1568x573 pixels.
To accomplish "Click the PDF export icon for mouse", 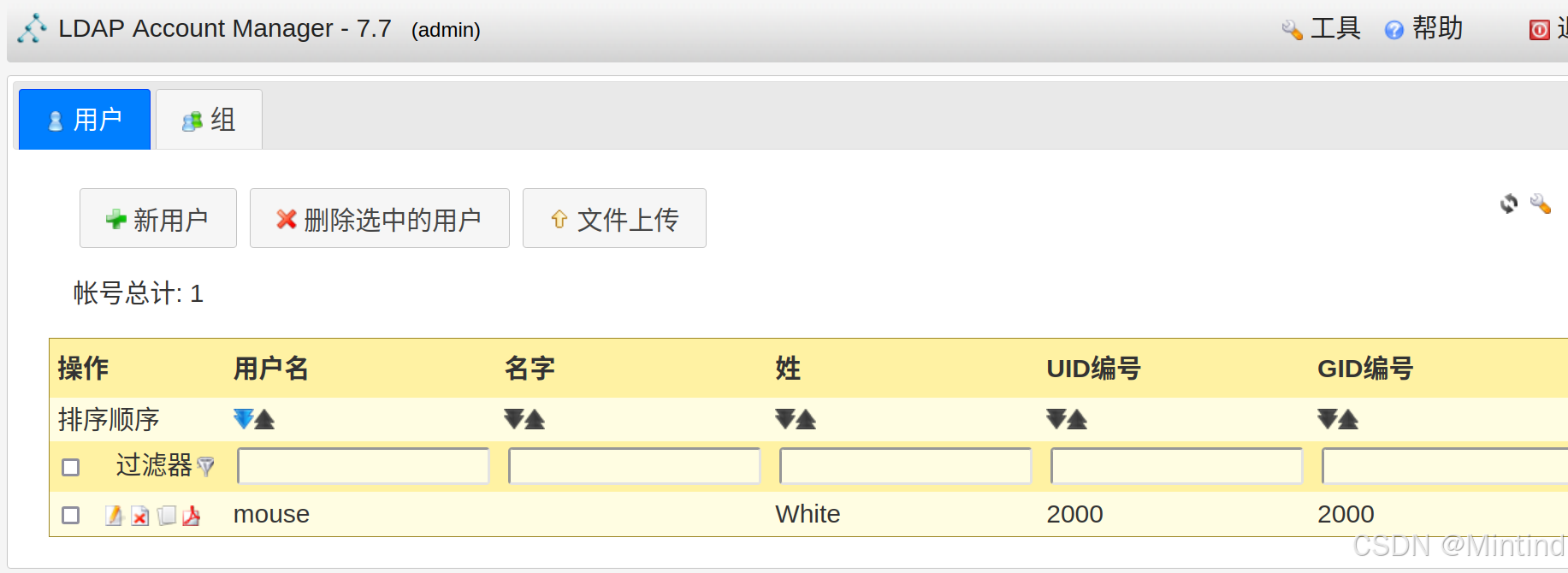I will pyautogui.click(x=192, y=516).
